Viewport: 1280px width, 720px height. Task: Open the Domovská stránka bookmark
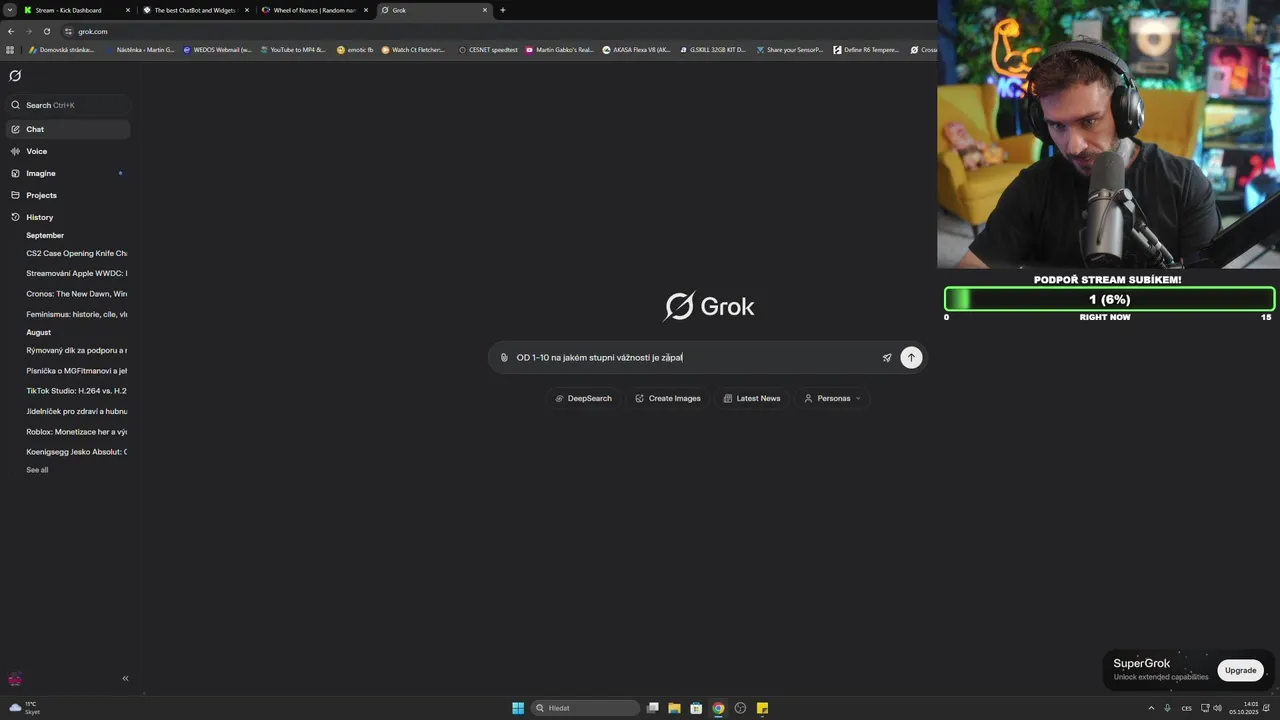pyautogui.click(x=62, y=49)
